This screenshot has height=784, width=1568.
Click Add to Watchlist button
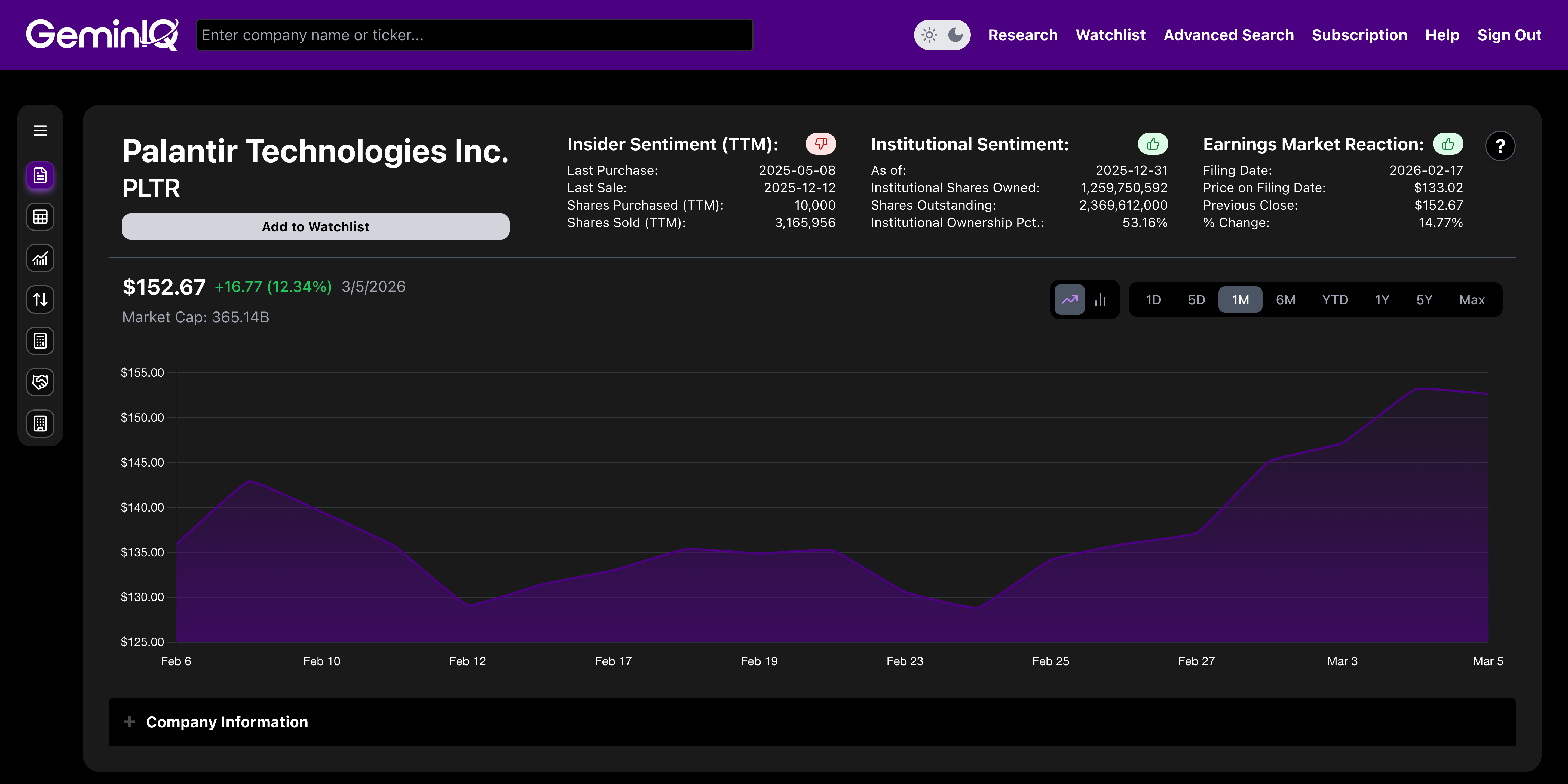coord(315,226)
